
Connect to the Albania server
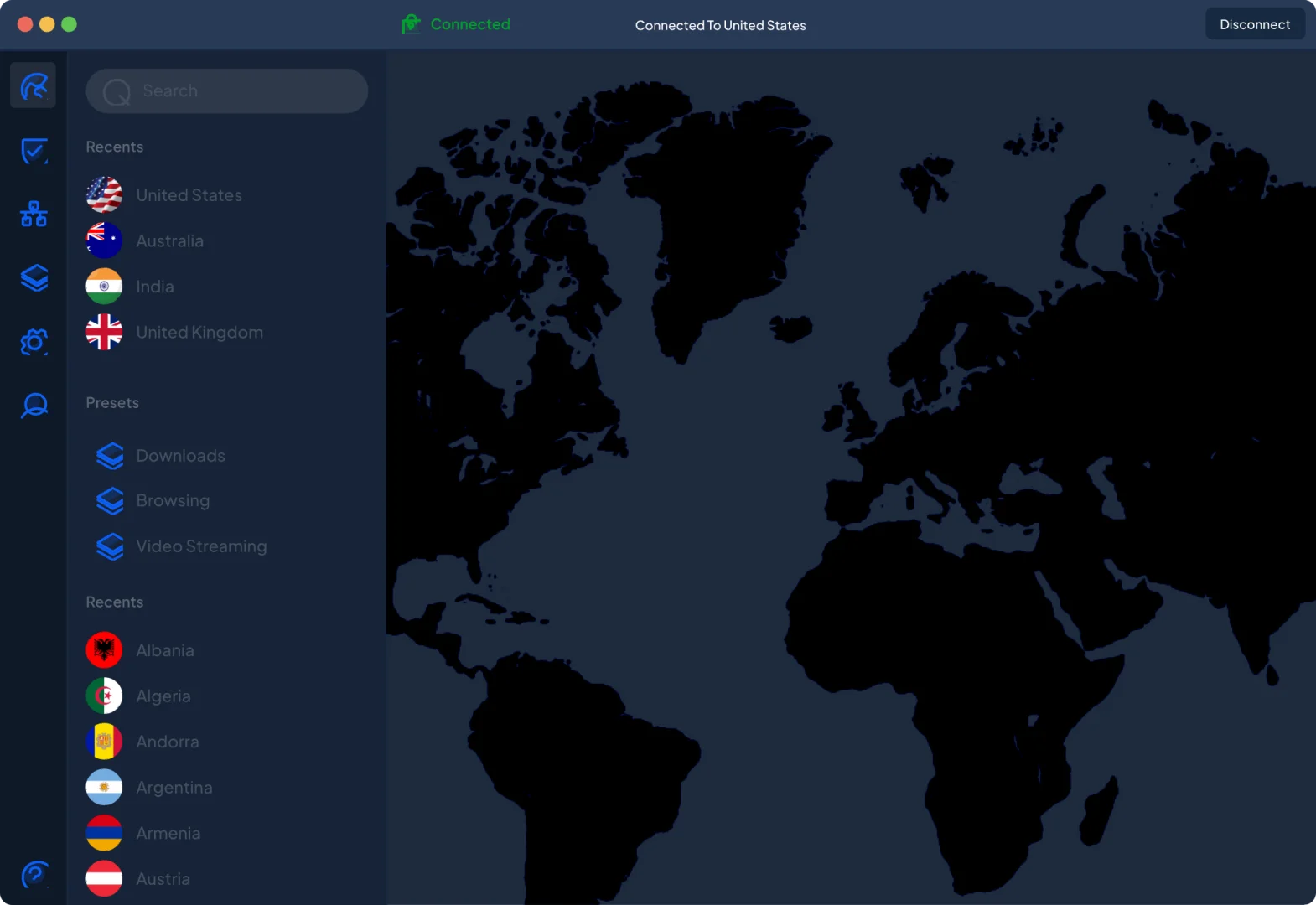pos(165,650)
